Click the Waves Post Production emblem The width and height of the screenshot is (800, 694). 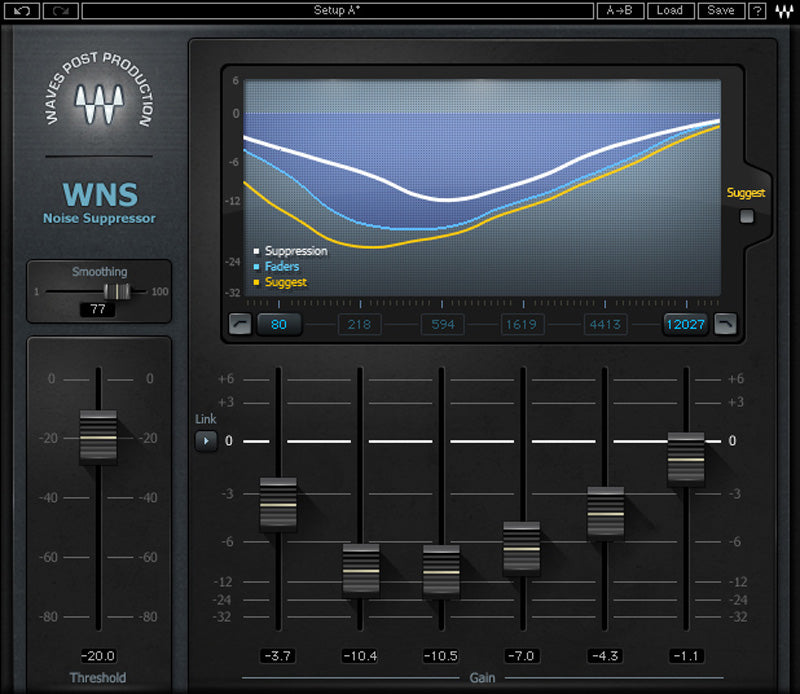97,100
